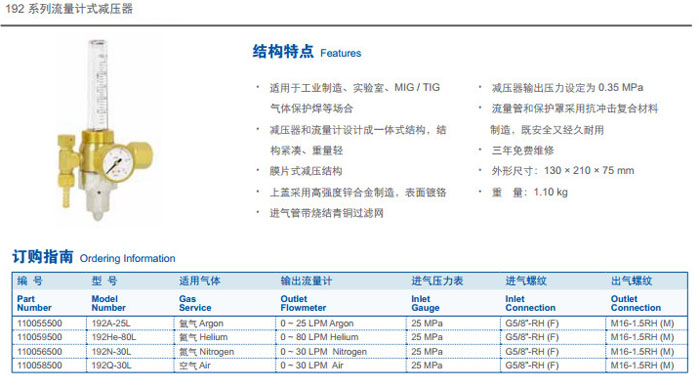700x388 pixels.
Task: Click the Gas Service column header
Action: click(195, 303)
